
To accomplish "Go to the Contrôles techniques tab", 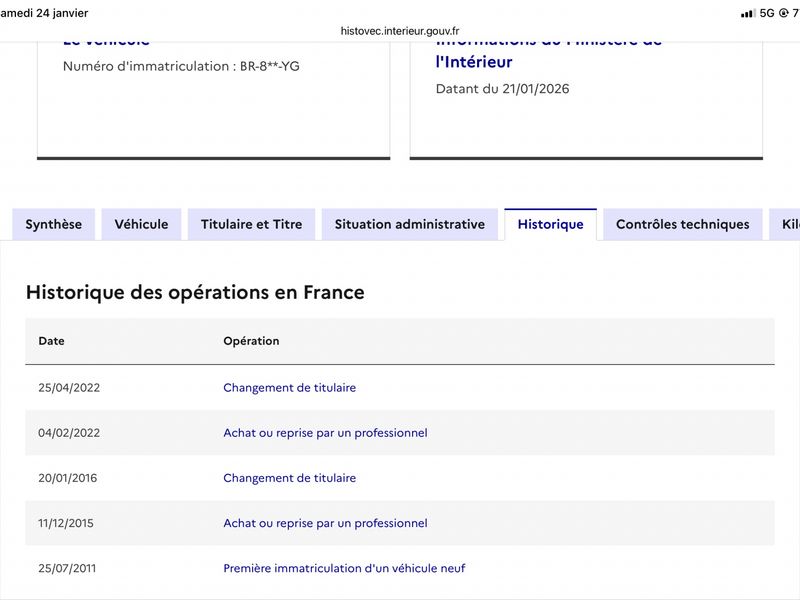I will click(x=683, y=224).
